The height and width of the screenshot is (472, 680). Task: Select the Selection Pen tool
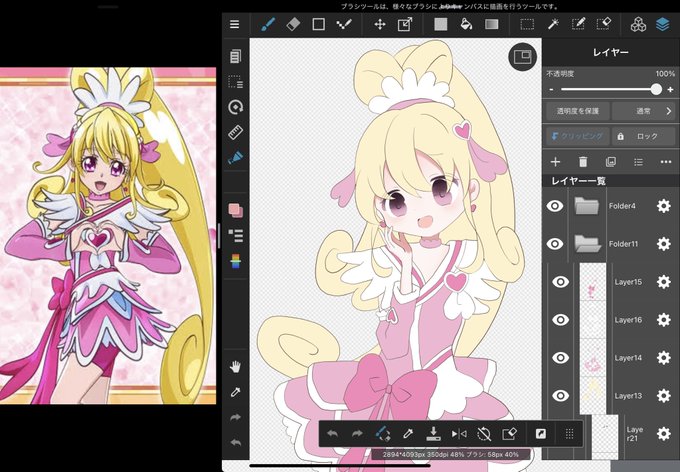point(578,24)
